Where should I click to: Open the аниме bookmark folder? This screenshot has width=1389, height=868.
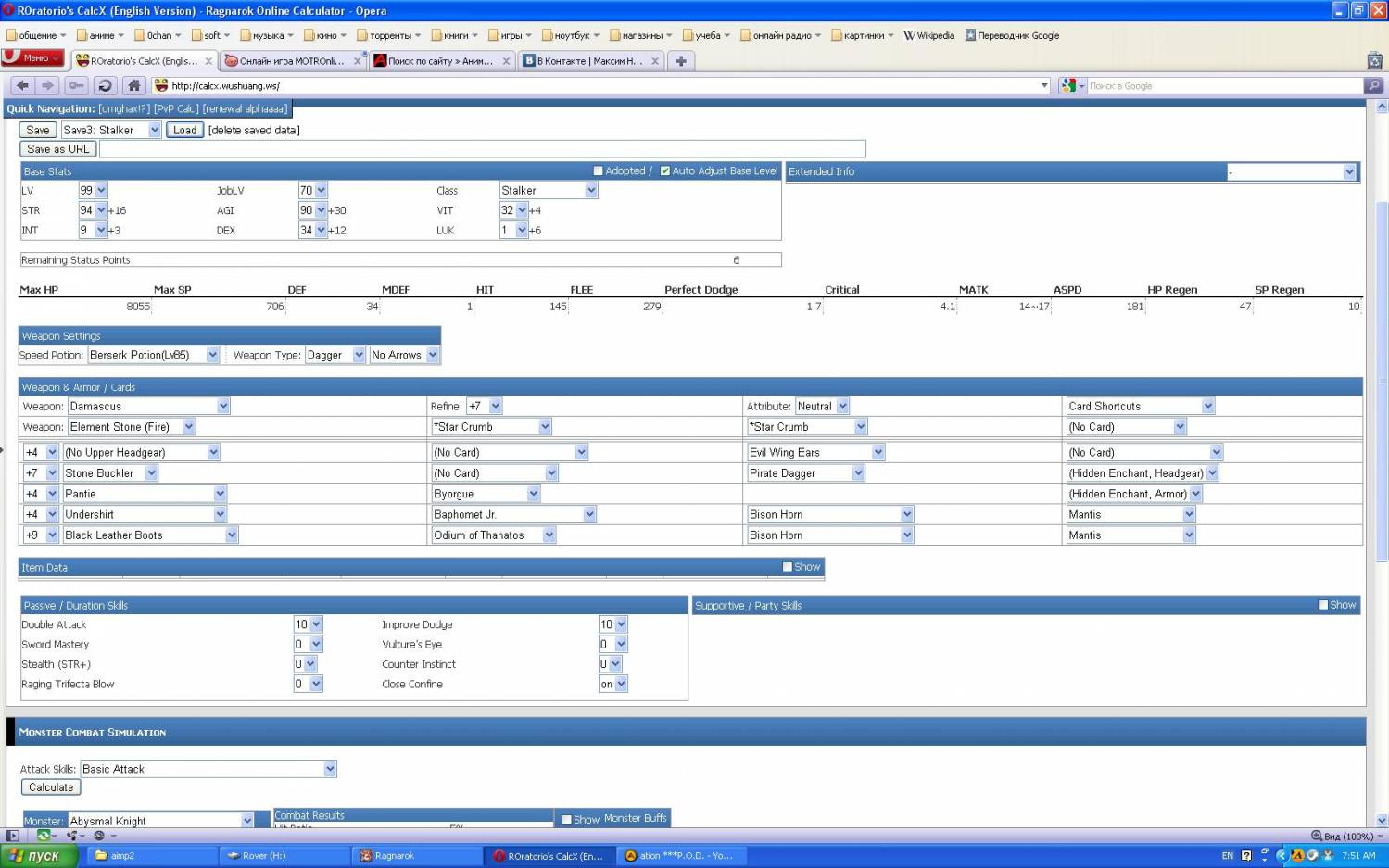(100, 35)
